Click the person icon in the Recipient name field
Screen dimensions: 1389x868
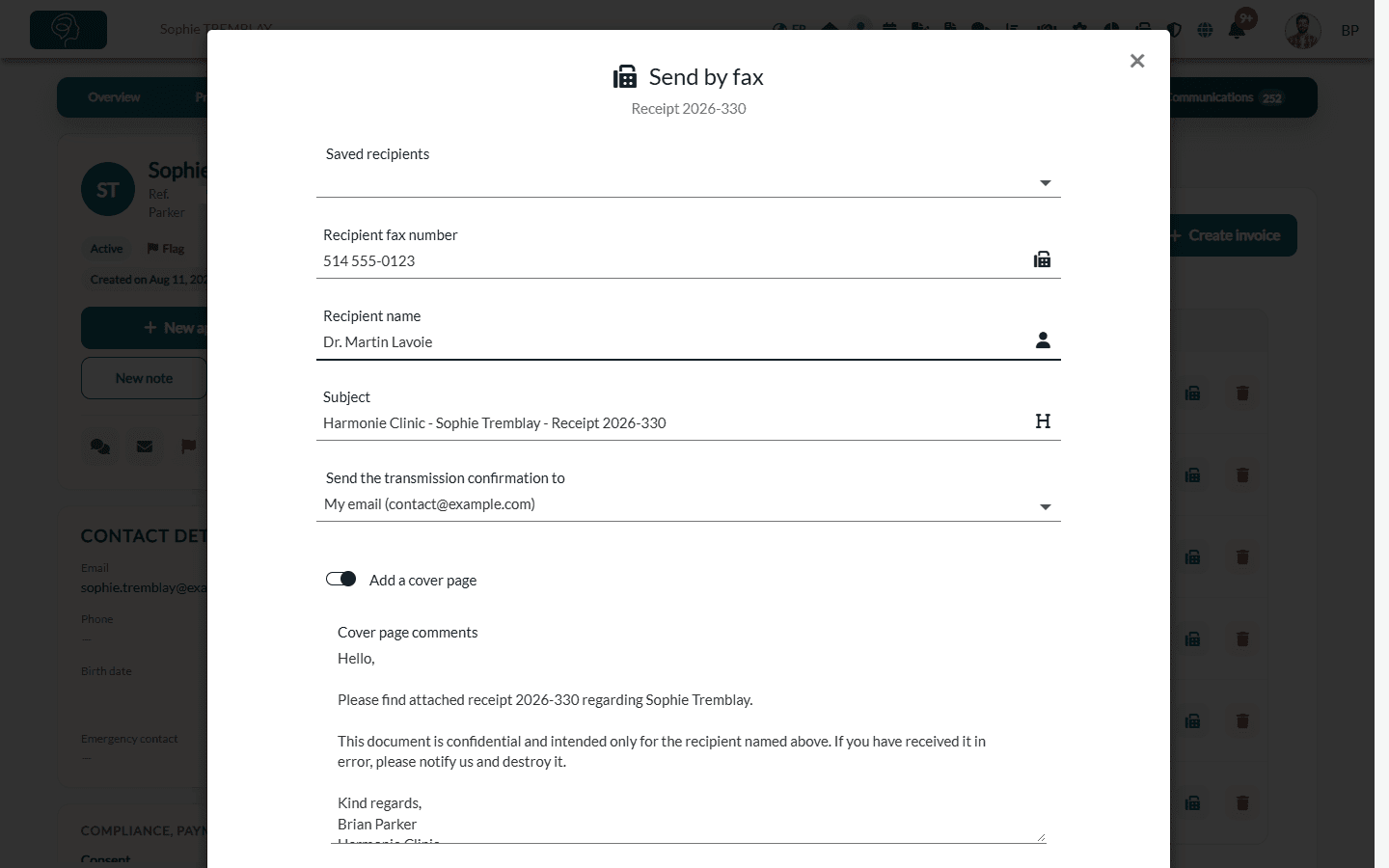coord(1043,340)
